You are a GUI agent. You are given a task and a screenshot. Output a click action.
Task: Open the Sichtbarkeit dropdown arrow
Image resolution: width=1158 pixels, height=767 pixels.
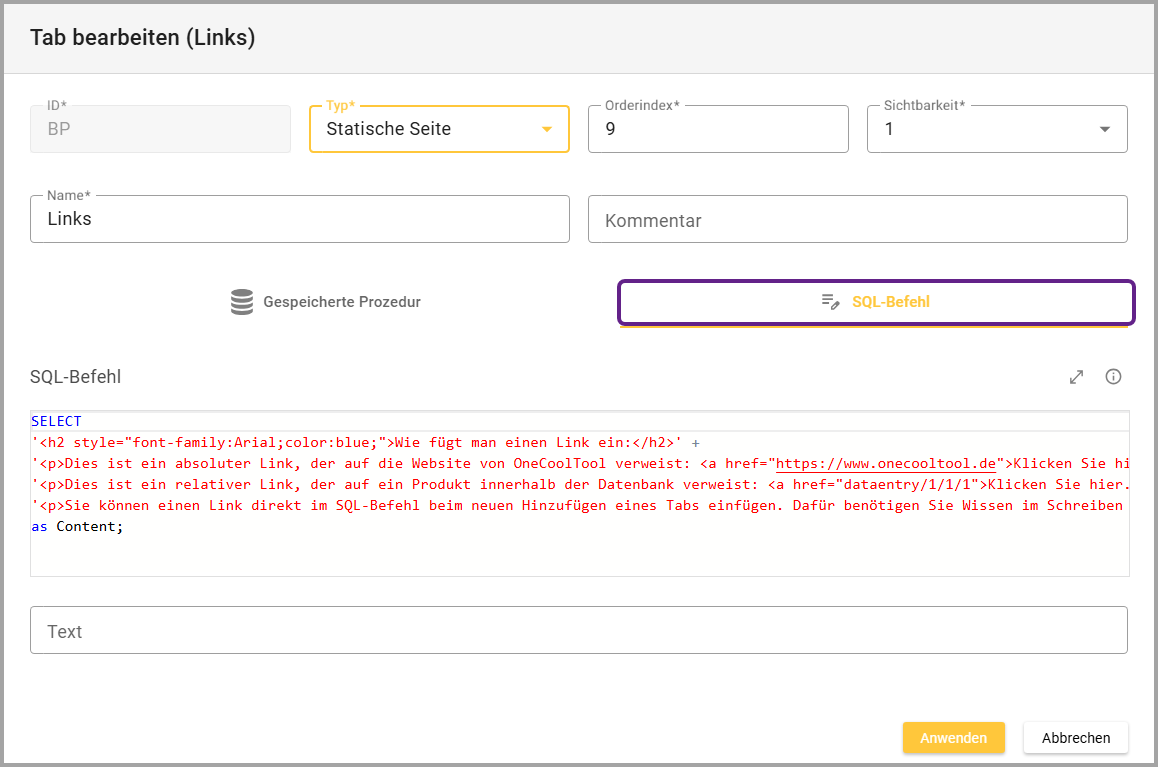1105,129
